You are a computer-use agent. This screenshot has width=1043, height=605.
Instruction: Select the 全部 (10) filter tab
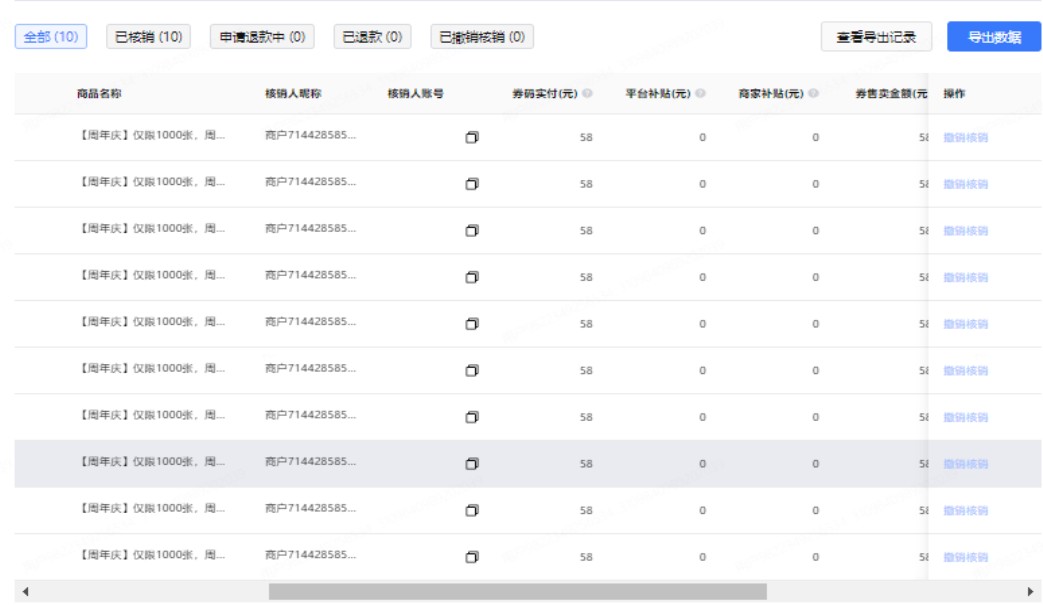[51, 37]
